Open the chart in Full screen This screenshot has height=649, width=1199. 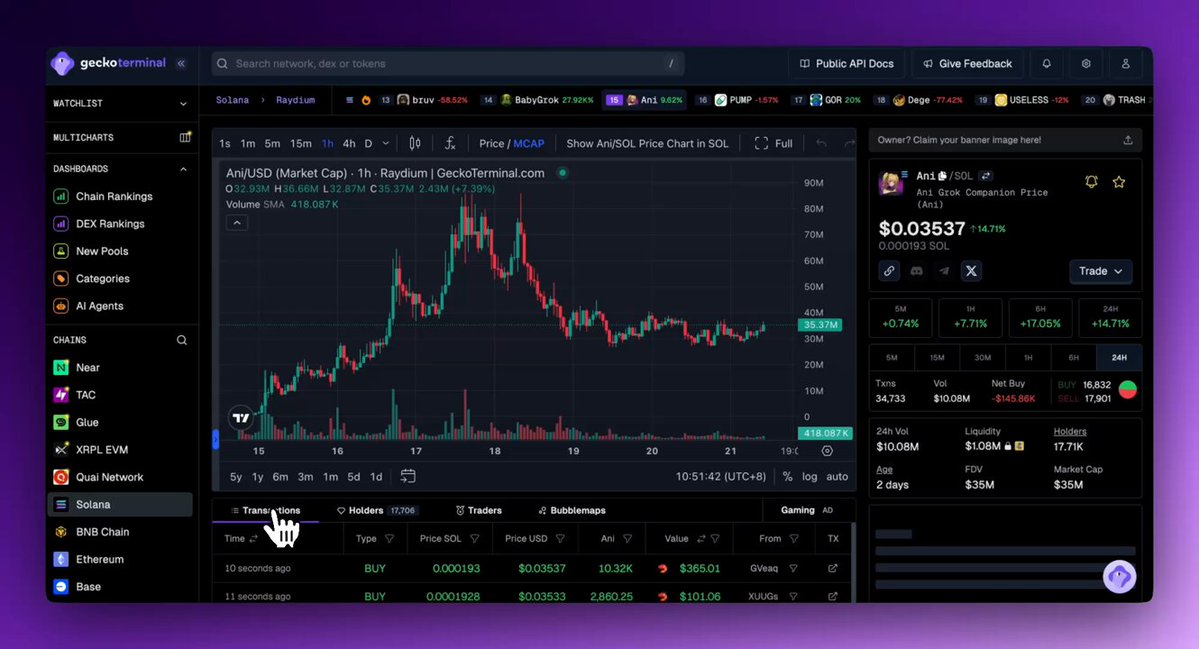click(773, 144)
